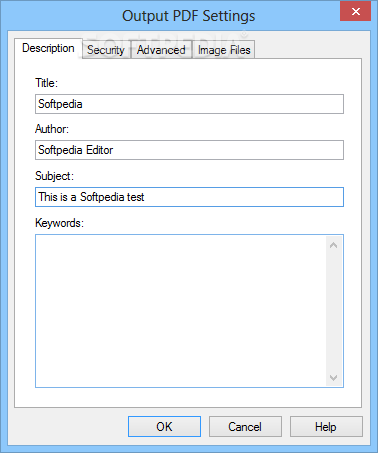Confirm settings with the OK button
The width and height of the screenshot is (378, 453).
[x=164, y=427]
